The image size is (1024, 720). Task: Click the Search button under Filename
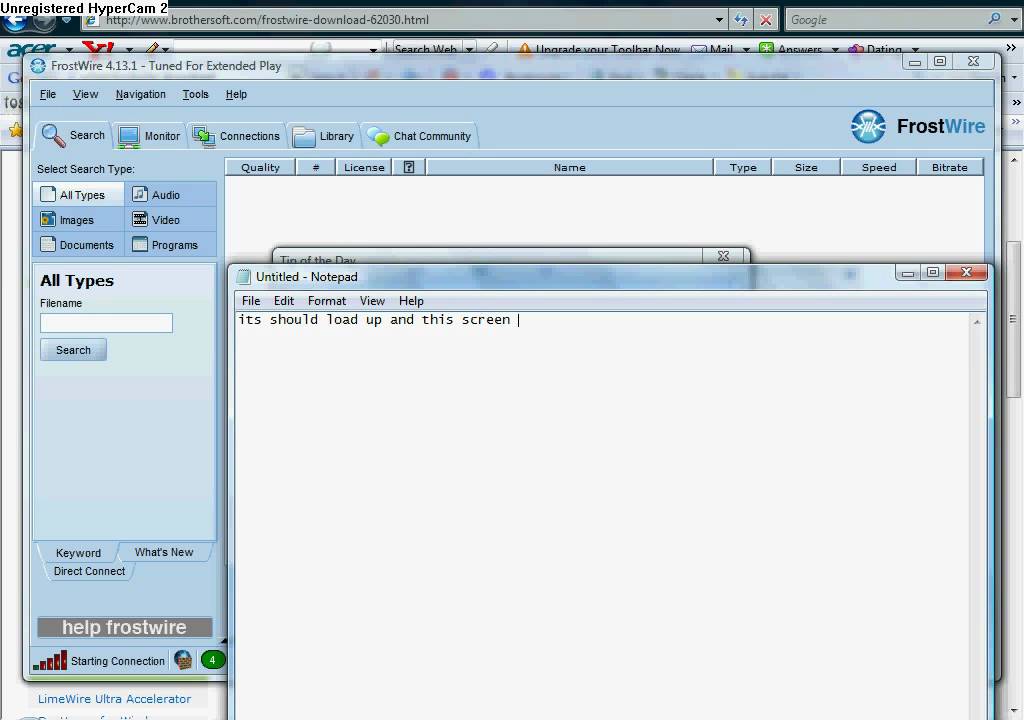click(x=73, y=350)
